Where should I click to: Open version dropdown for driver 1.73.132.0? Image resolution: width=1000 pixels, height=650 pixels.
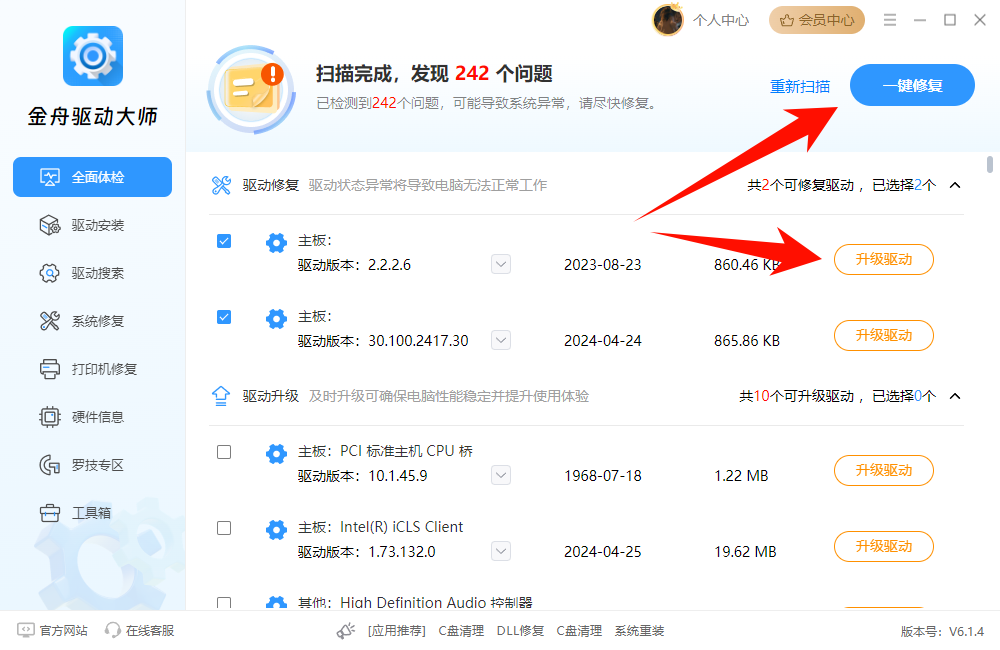click(501, 551)
